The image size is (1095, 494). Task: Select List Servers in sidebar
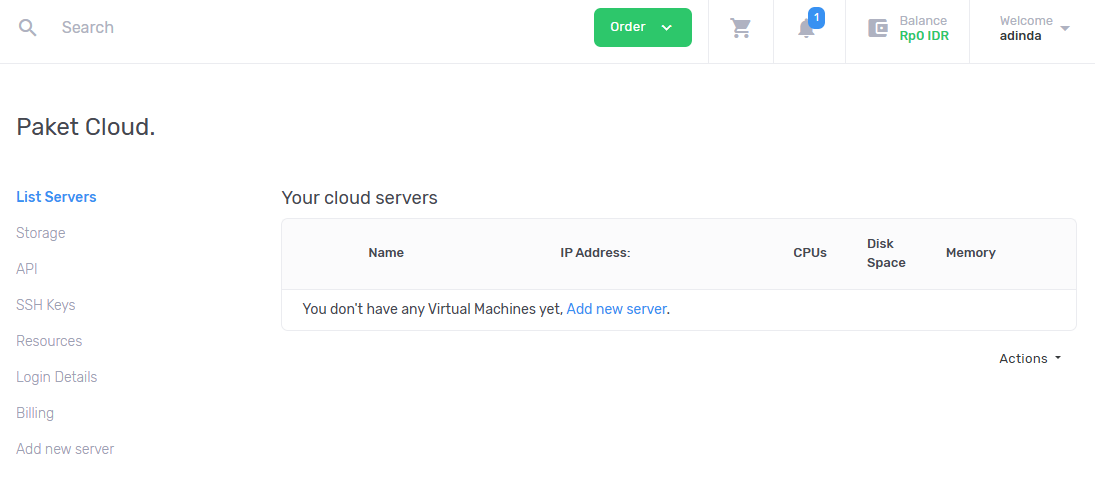click(56, 197)
